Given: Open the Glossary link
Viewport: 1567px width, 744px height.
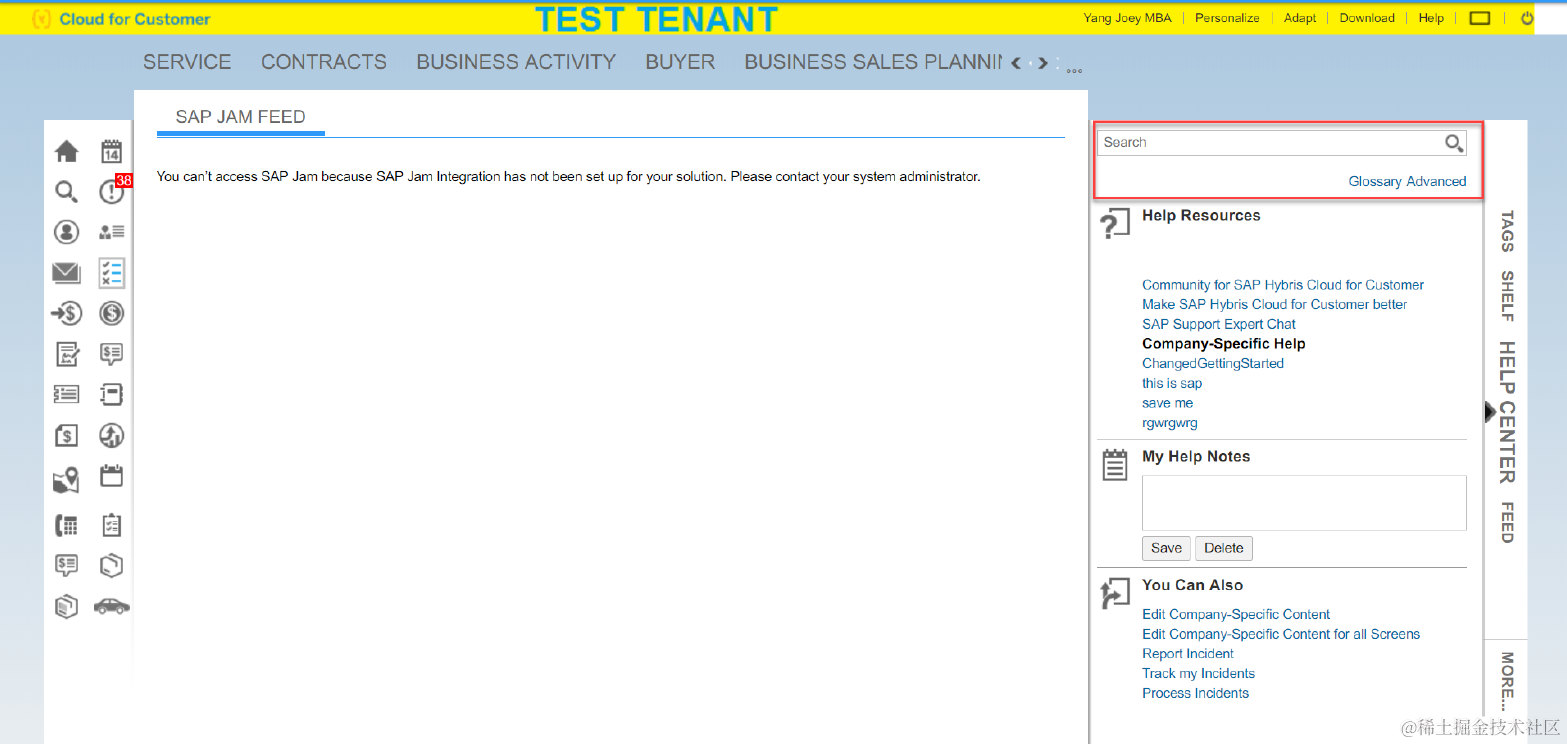Looking at the screenshot, I should [x=1375, y=182].
